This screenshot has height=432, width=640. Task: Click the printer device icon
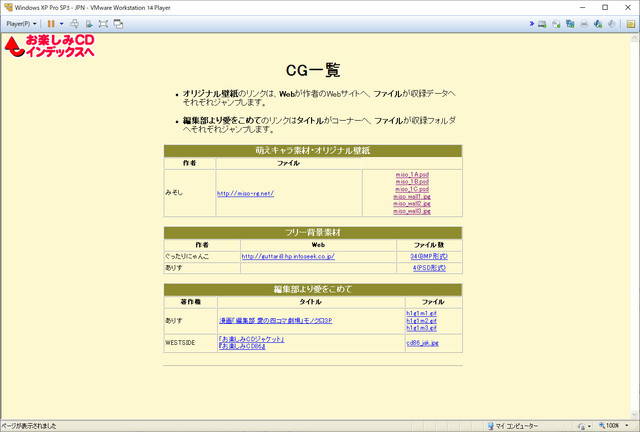pos(584,24)
